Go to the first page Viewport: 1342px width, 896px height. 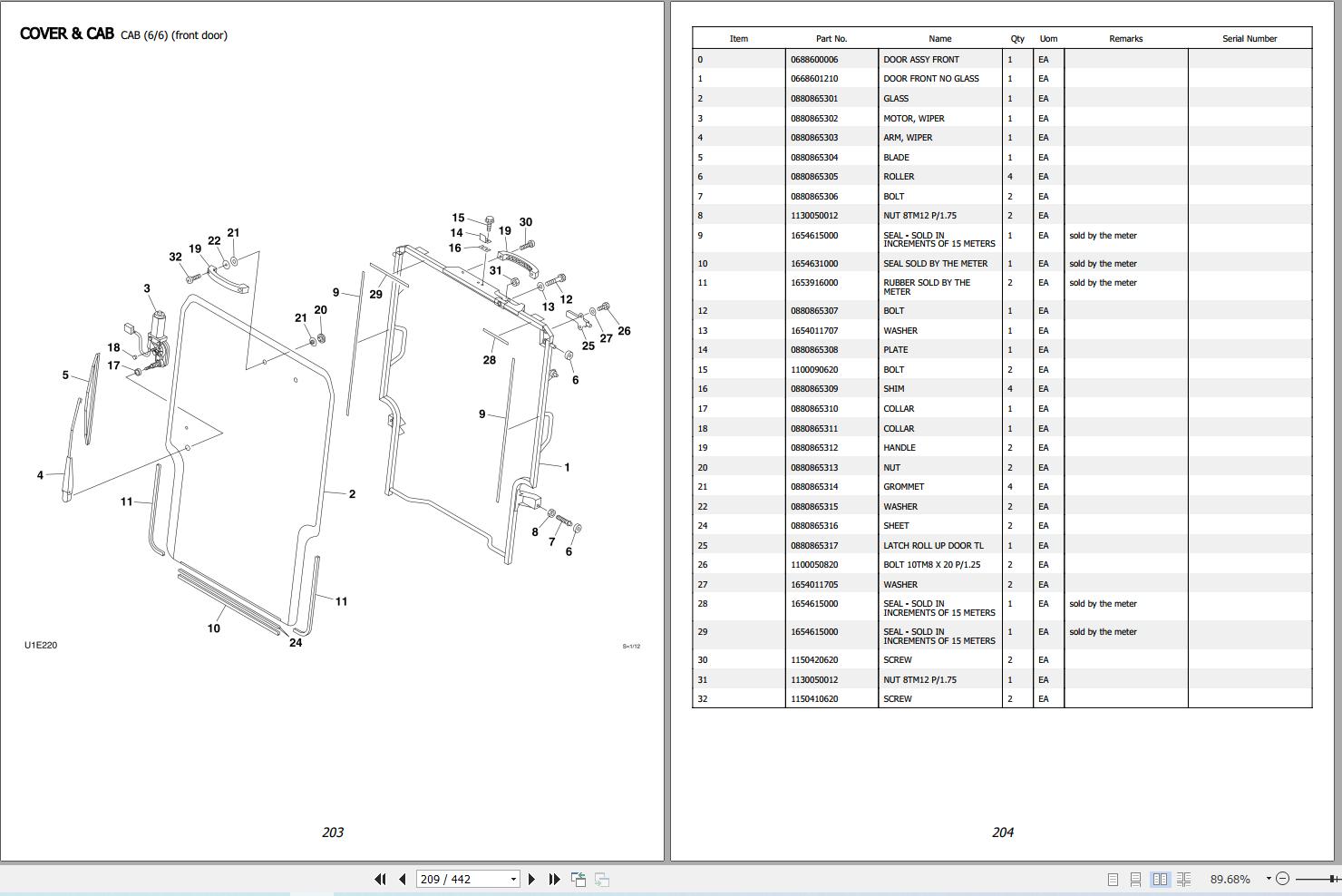(380, 879)
